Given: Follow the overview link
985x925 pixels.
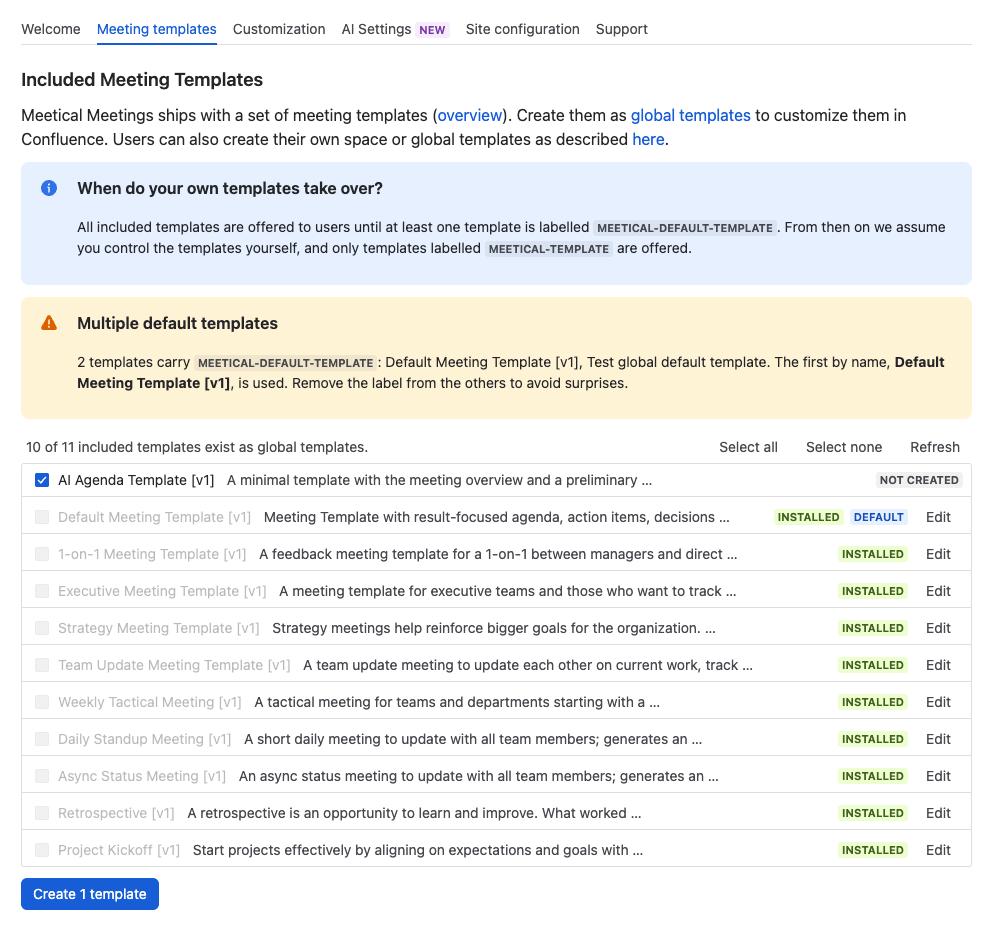Looking at the screenshot, I should click(x=470, y=116).
